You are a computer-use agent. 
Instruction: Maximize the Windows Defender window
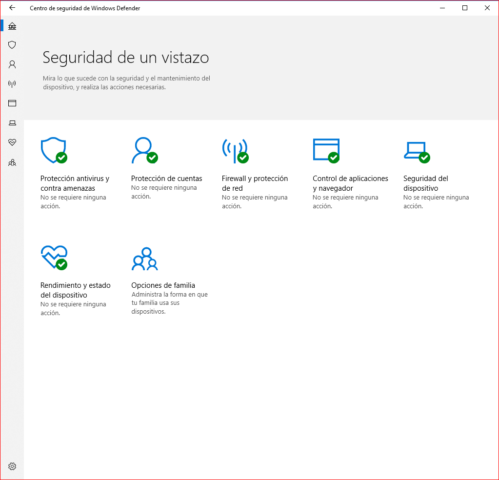(x=465, y=8)
